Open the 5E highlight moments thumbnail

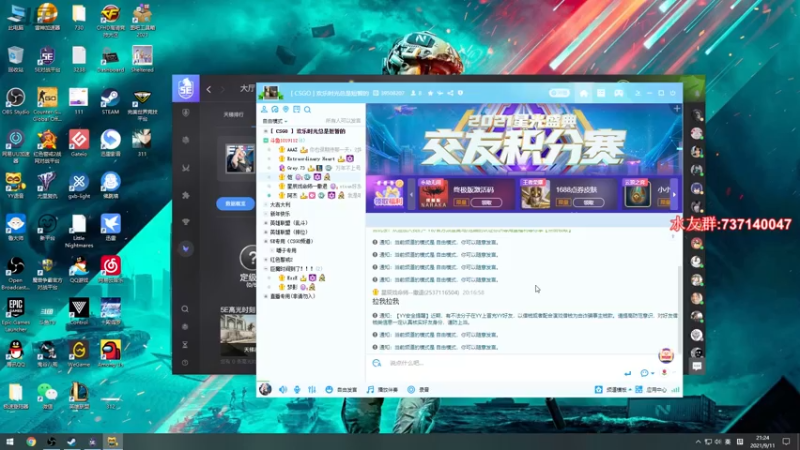(238, 335)
